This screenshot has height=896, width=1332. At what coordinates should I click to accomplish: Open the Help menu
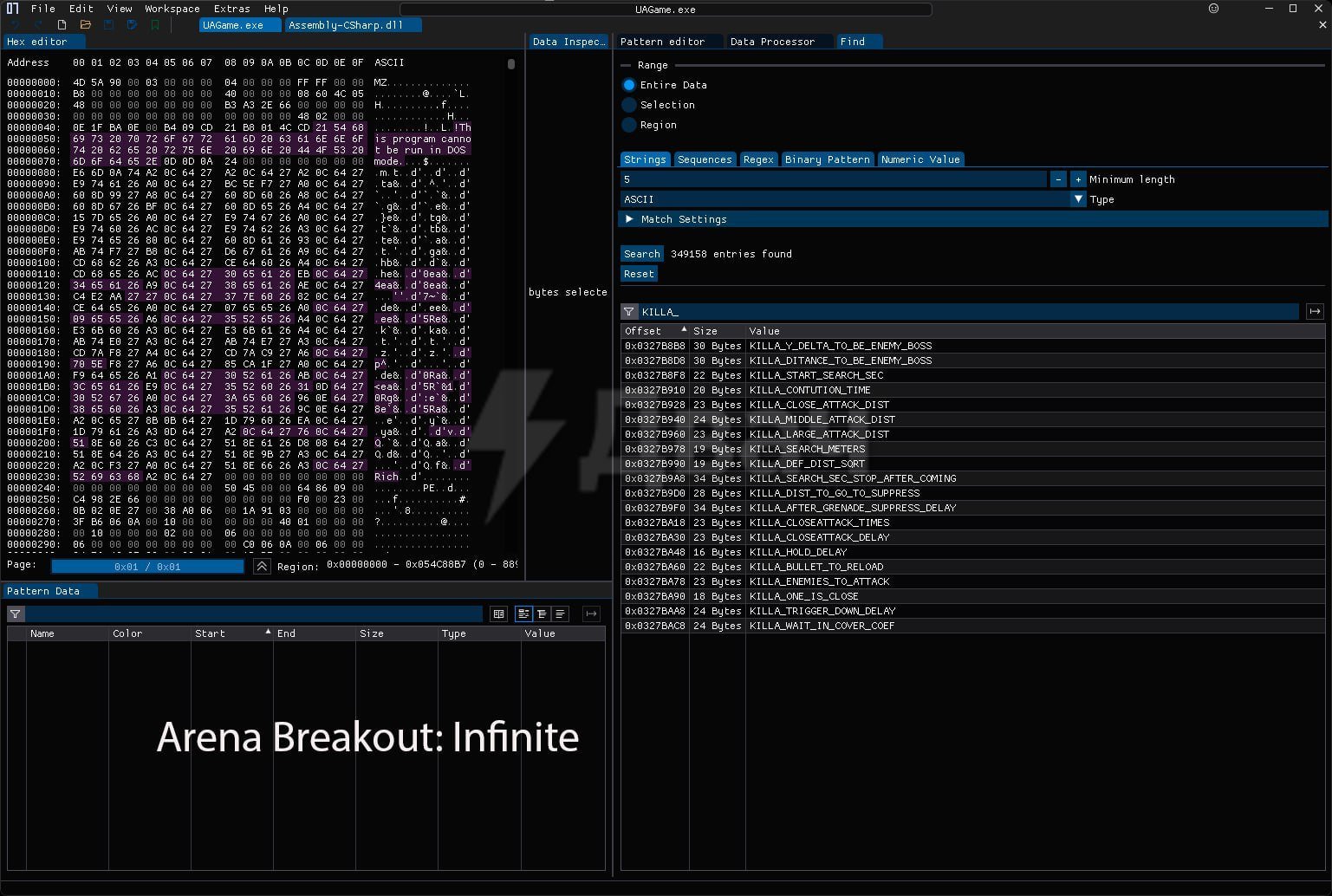(276, 9)
